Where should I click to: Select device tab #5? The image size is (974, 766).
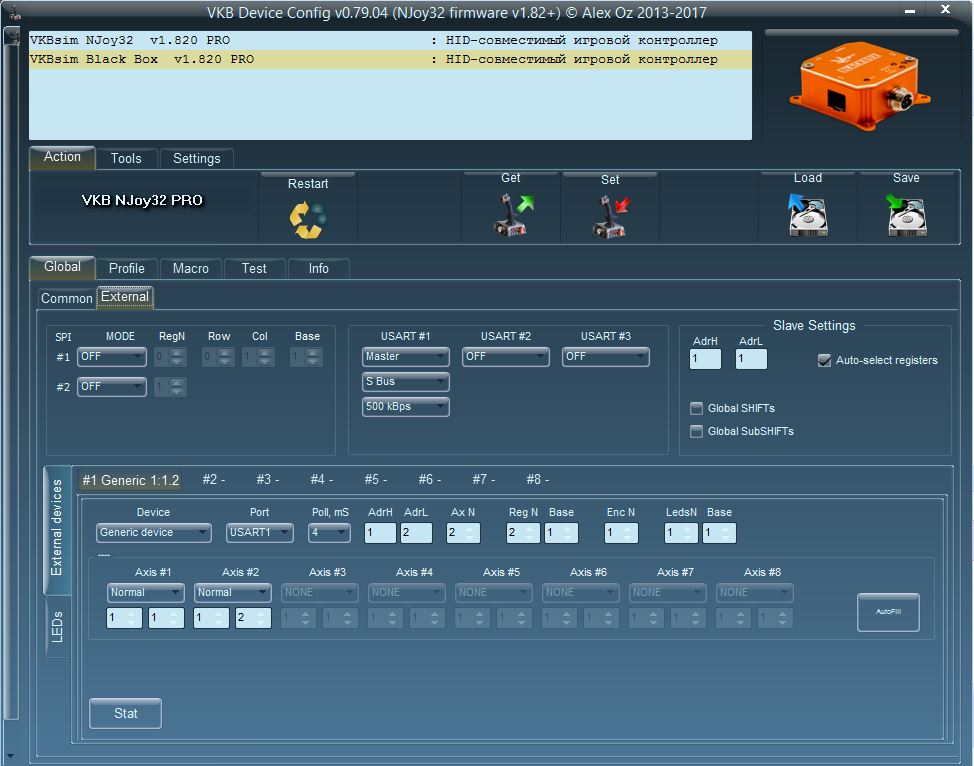click(375, 480)
